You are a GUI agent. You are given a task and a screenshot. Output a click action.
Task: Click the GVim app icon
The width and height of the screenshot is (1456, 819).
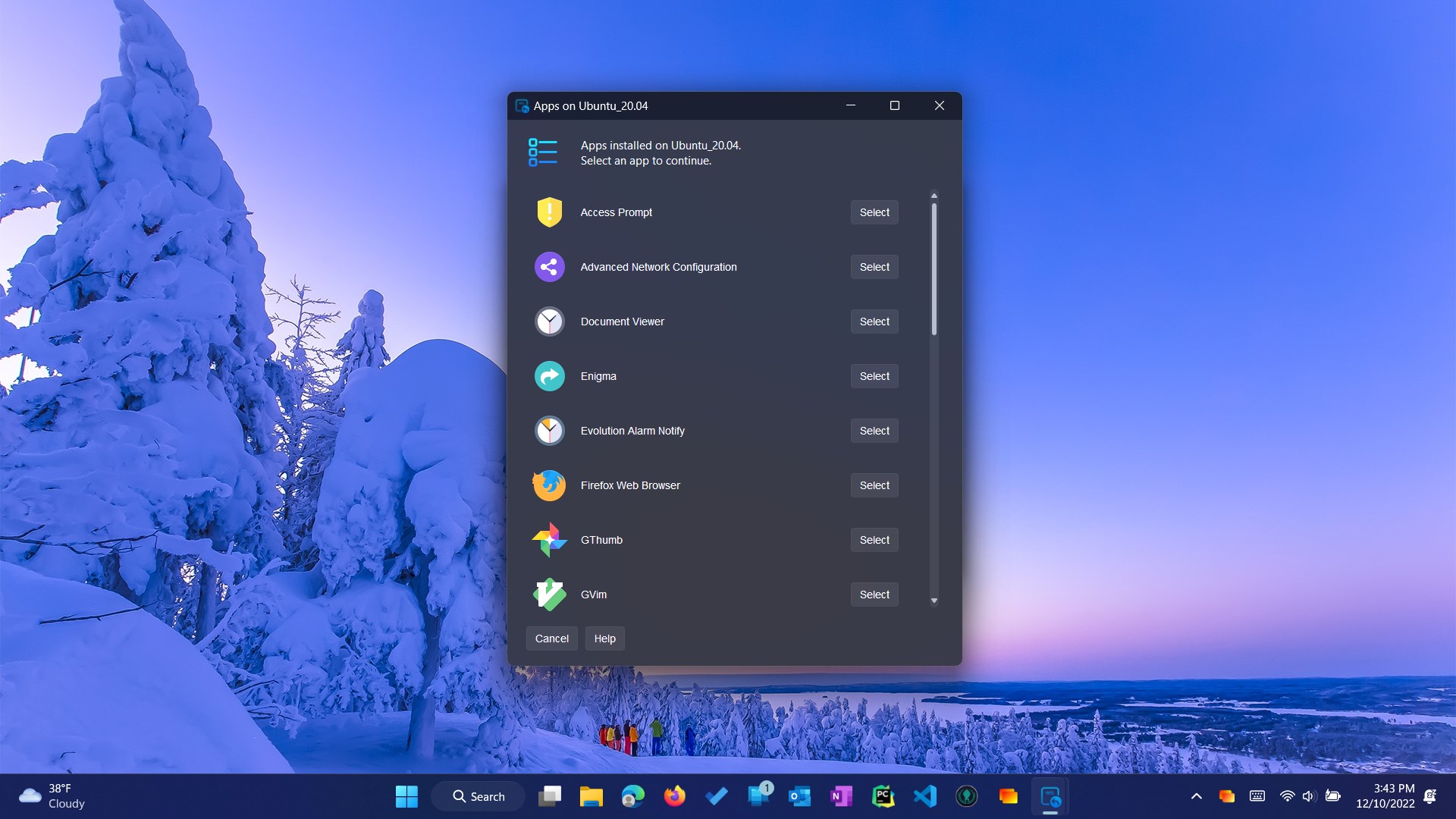pyautogui.click(x=549, y=595)
